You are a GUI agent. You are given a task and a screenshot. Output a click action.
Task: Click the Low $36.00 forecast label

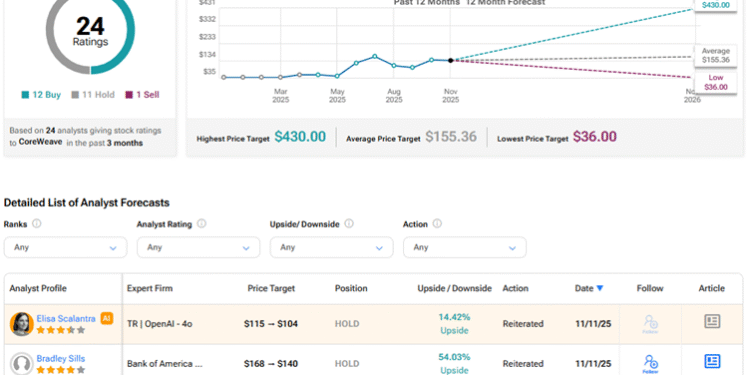pyautogui.click(x=716, y=82)
